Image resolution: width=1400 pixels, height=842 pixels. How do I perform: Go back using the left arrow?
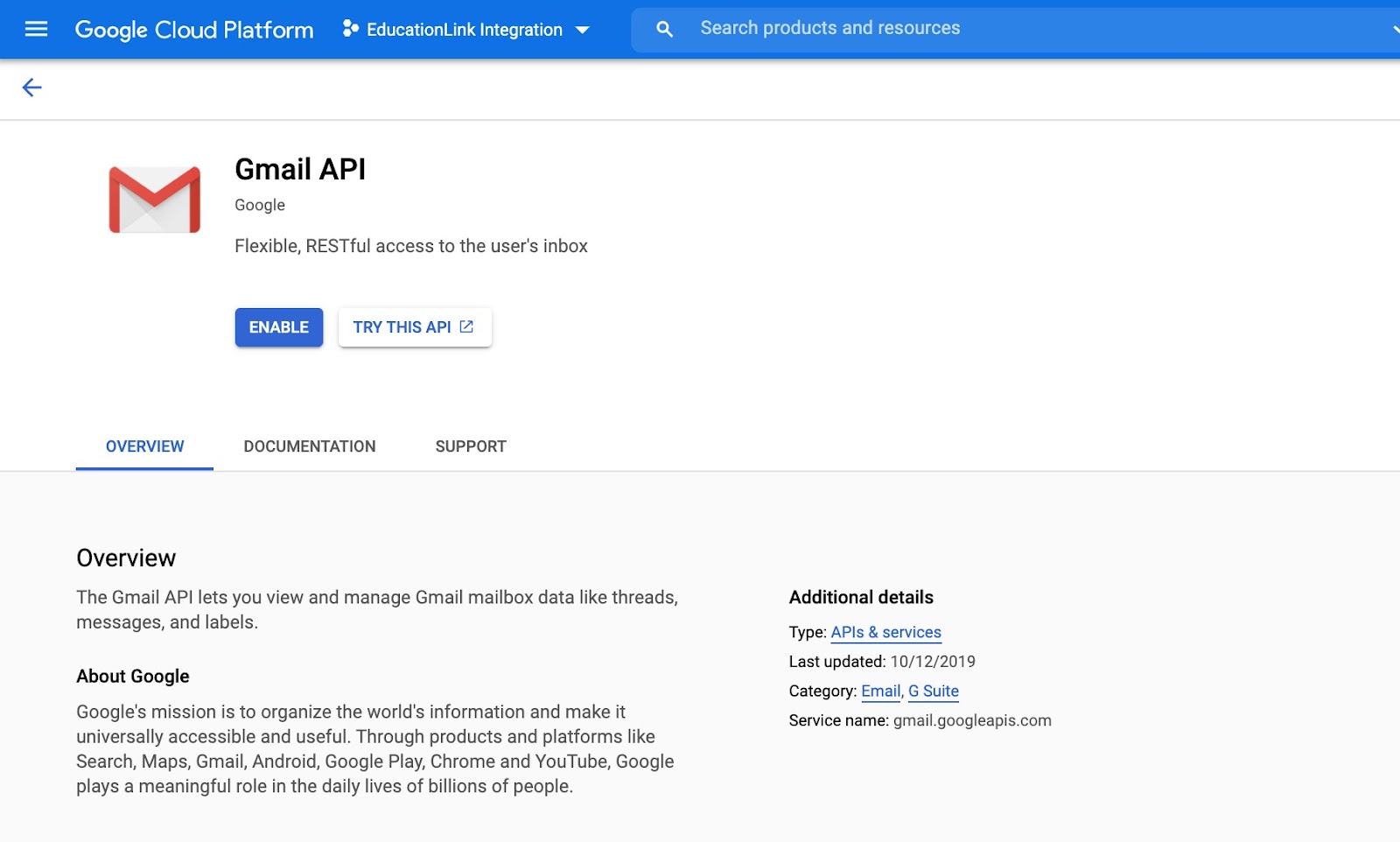31,88
